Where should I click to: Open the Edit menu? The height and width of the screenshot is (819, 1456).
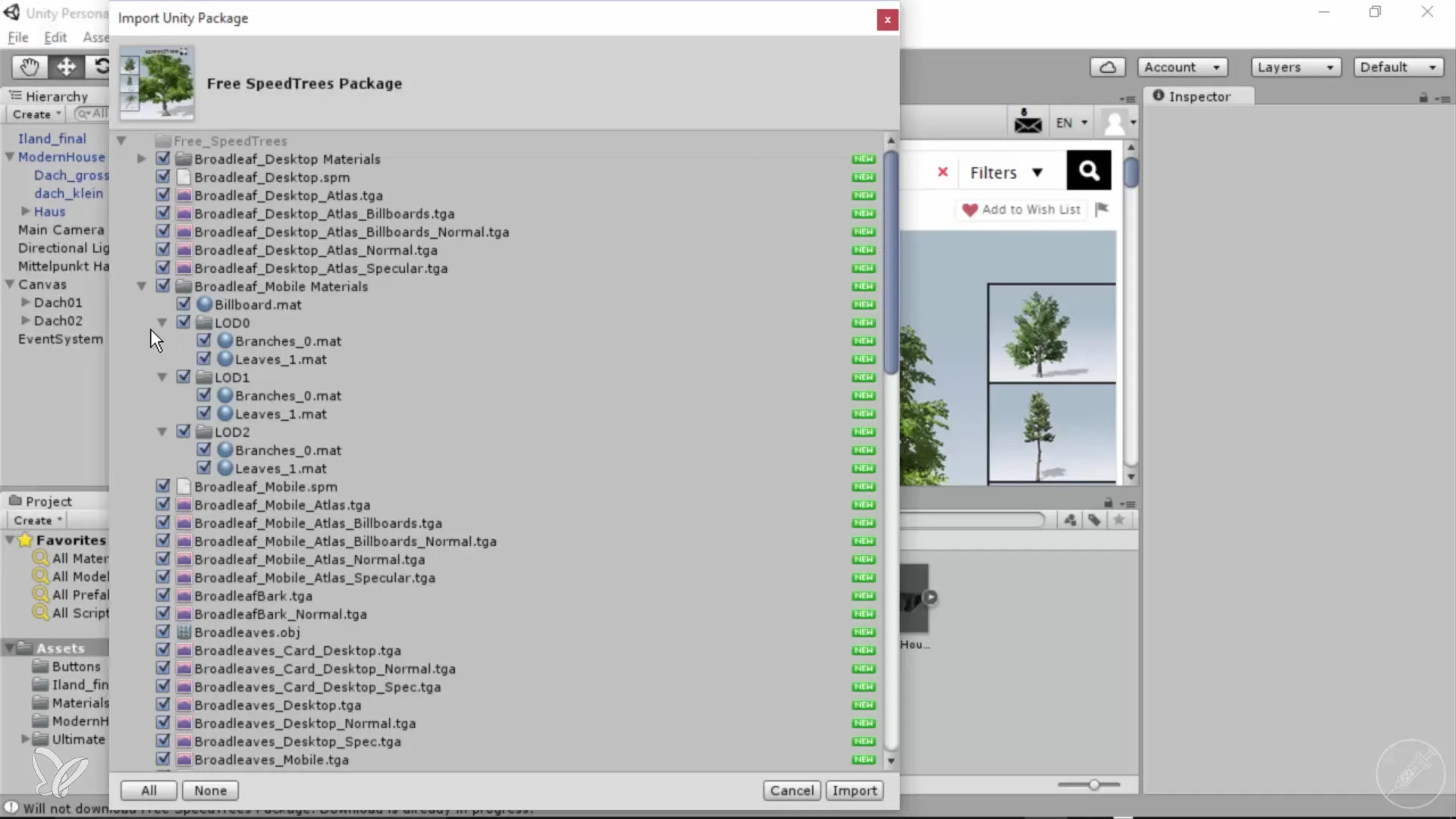pyautogui.click(x=55, y=37)
